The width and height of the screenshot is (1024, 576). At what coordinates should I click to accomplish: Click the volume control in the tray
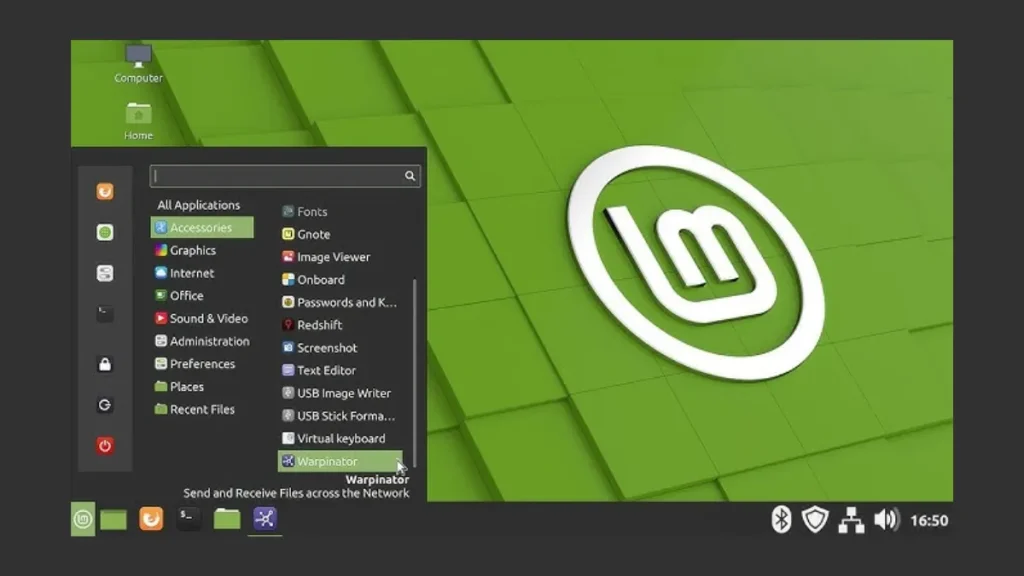coord(885,519)
